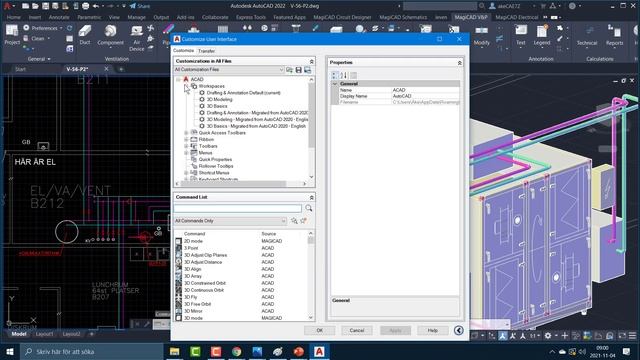Click the OK button
Viewport: 640px width, 360px height.
[x=320, y=330]
